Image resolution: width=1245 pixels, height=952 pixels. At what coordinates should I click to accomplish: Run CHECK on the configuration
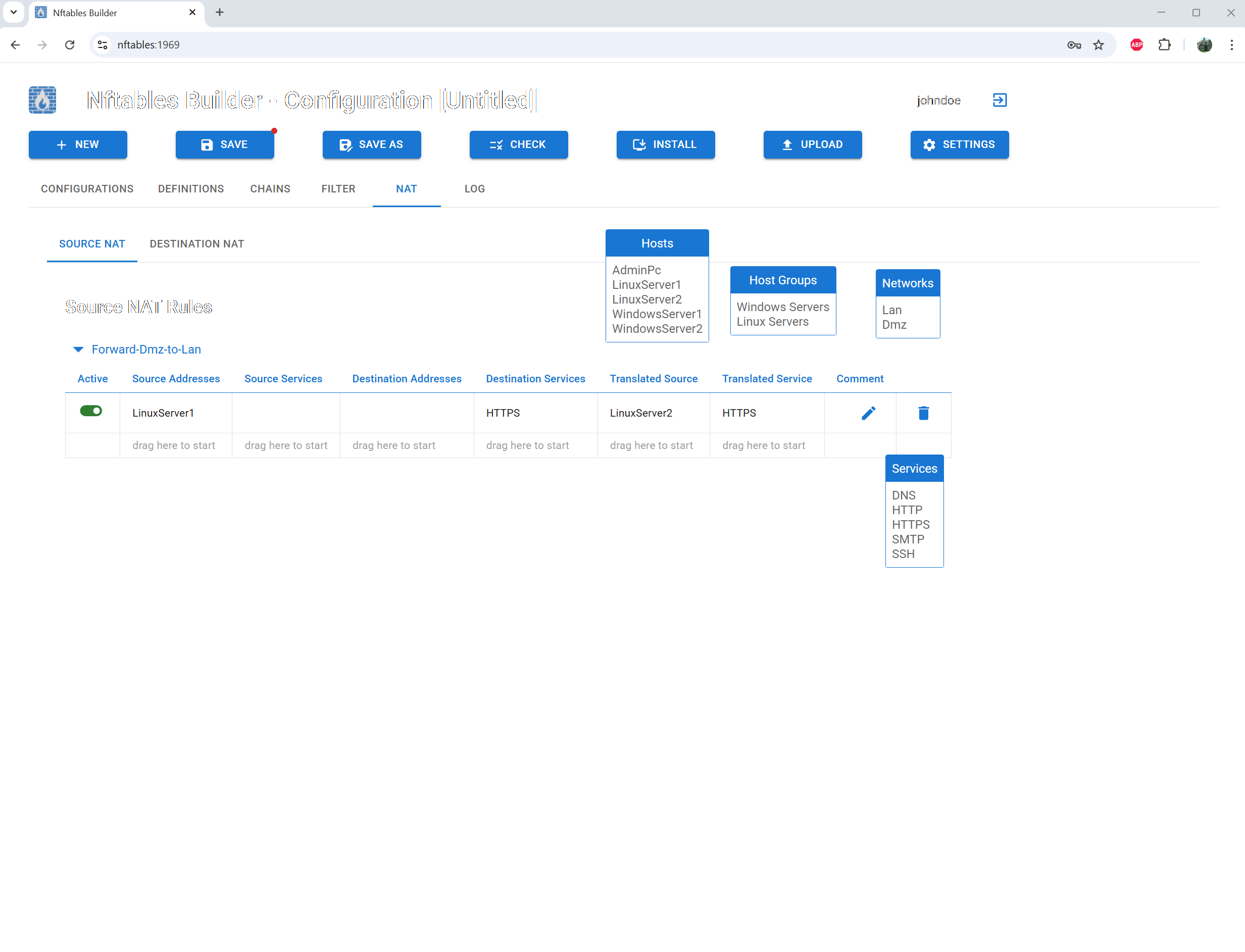coord(518,144)
